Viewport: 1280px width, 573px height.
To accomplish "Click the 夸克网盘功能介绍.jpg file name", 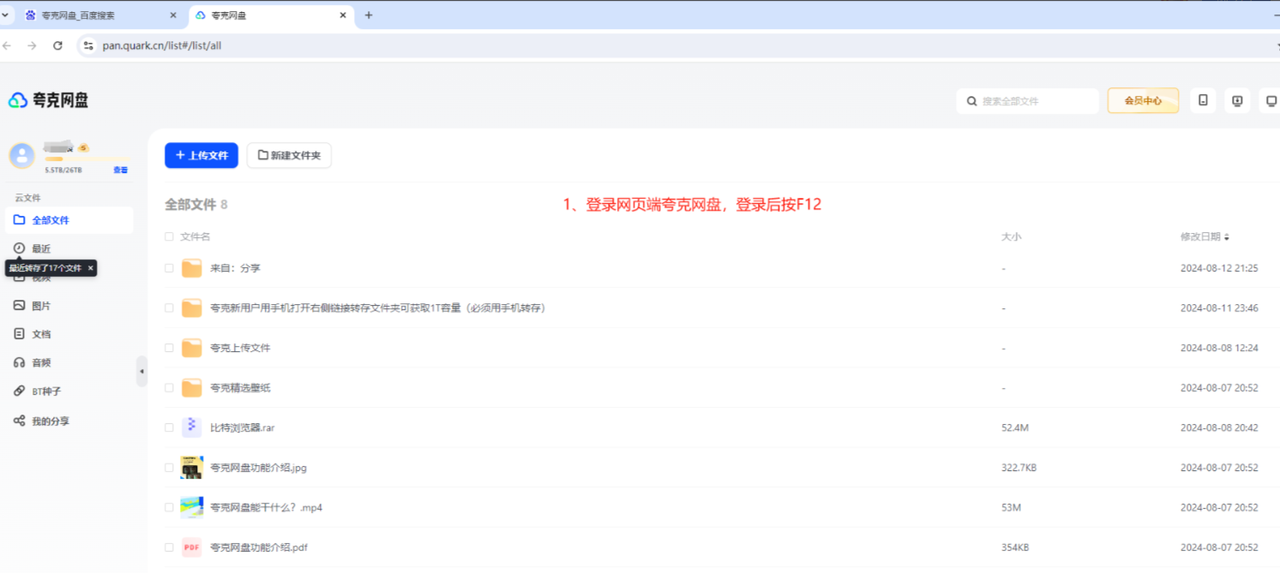I will [258, 467].
